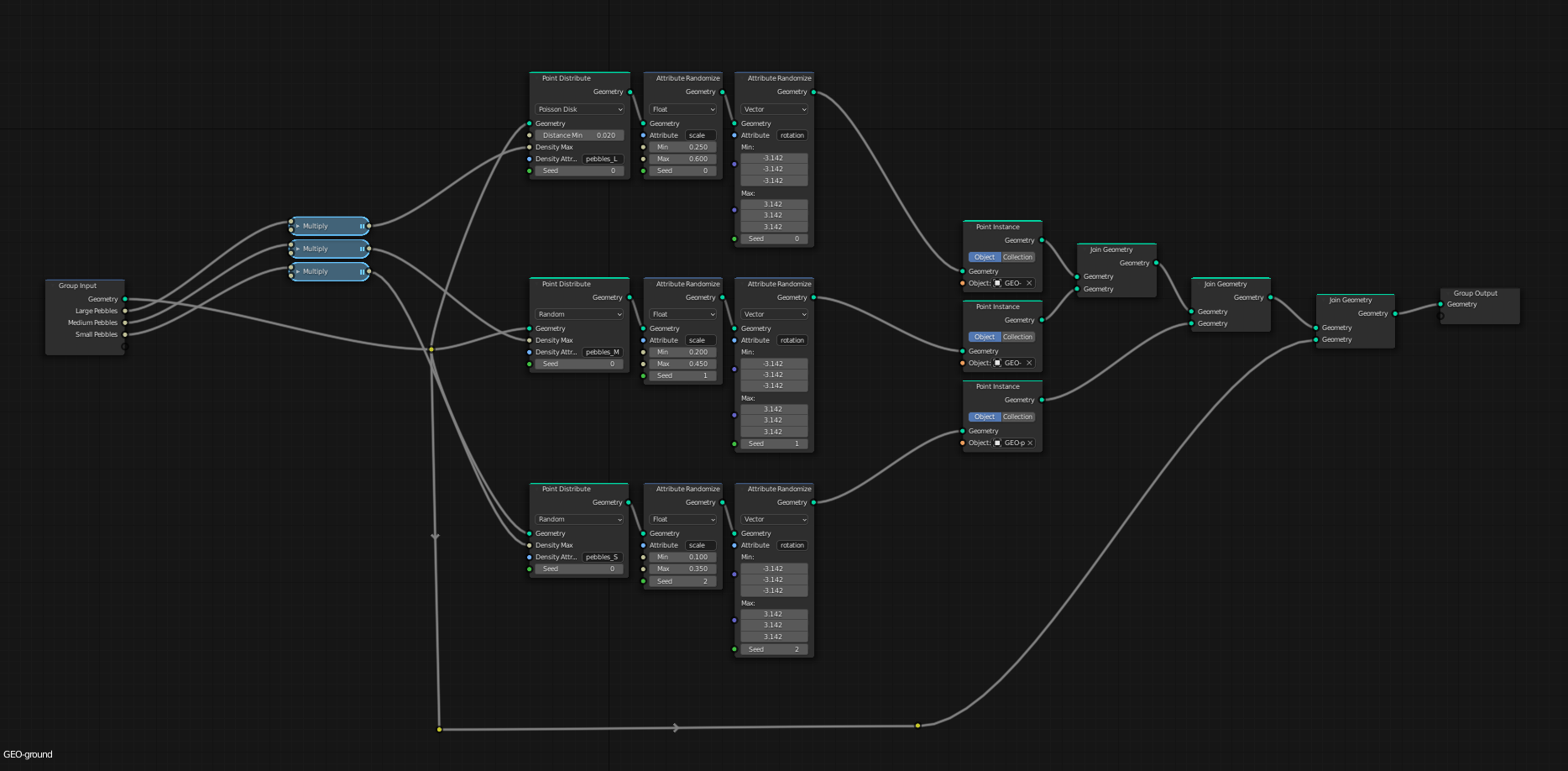Select the top Point Distribute node header
Screen dimensions: 1568x771
click(x=579, y=78)
